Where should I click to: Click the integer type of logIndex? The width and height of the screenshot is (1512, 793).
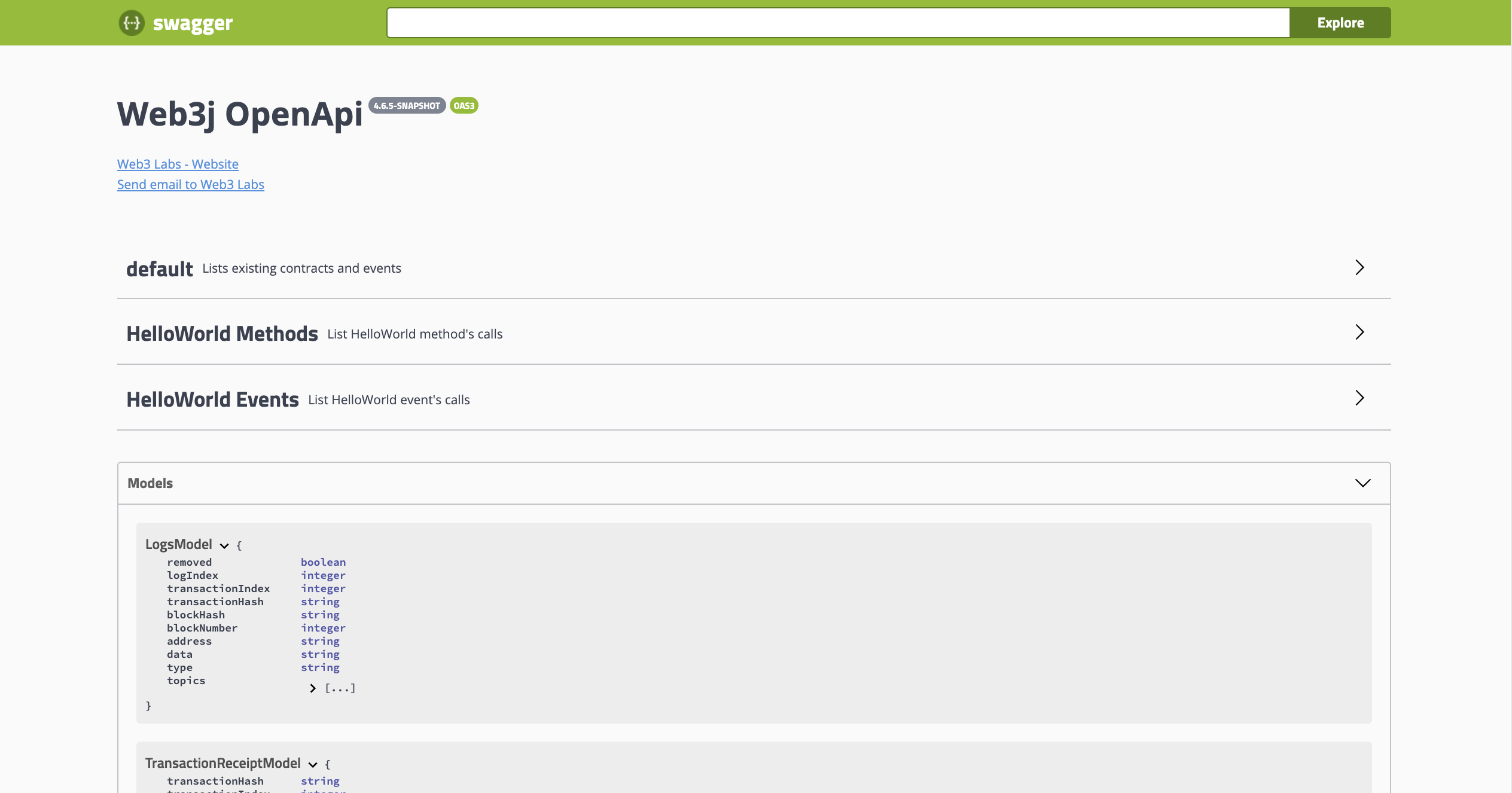[323, 575]
